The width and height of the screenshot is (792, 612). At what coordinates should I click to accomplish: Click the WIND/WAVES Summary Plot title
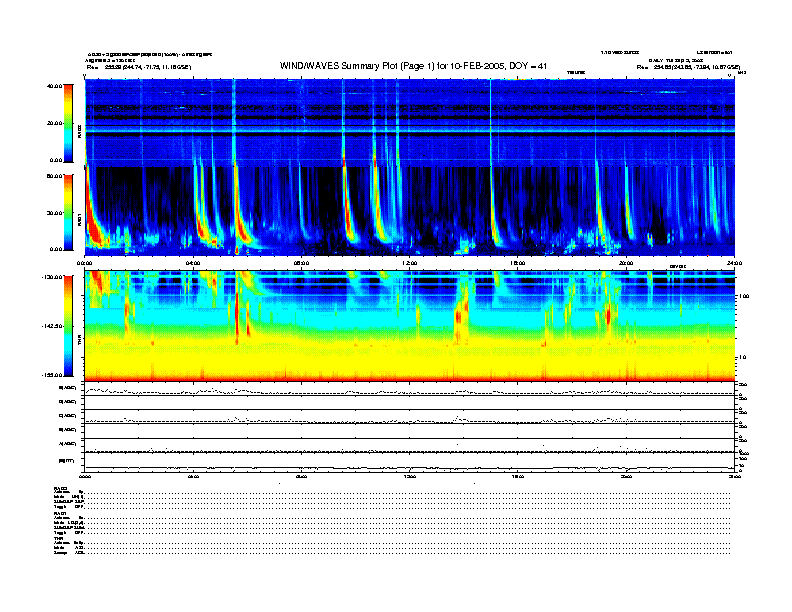[x=413, y=66]
